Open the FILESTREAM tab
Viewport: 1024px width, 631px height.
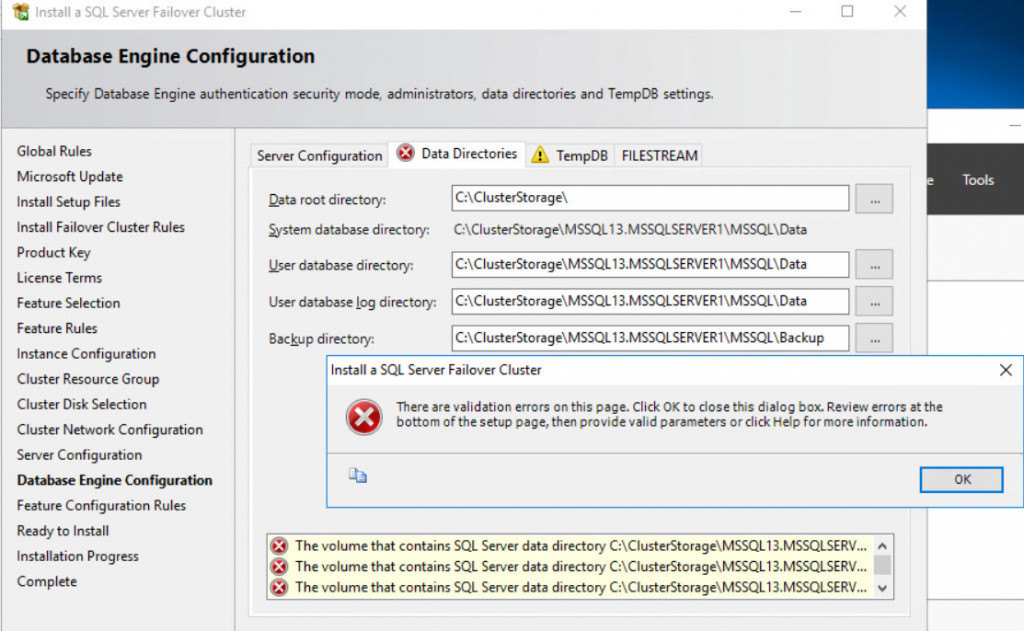pos(659,155)
